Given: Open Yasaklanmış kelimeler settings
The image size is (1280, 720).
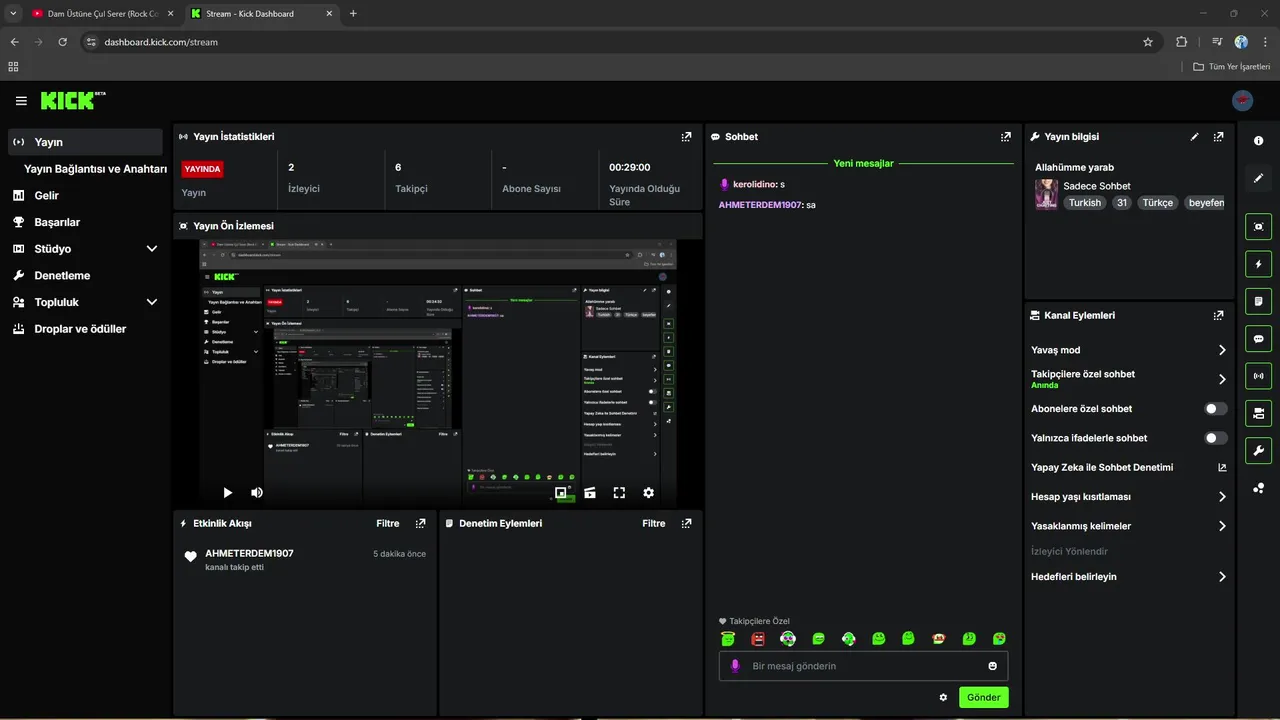Looking at the screenshot, I should tap(1128, 526).
